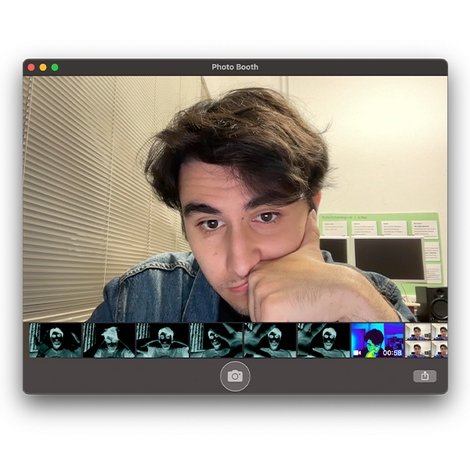Open the Share menu icon

click(x=425, y=376)
